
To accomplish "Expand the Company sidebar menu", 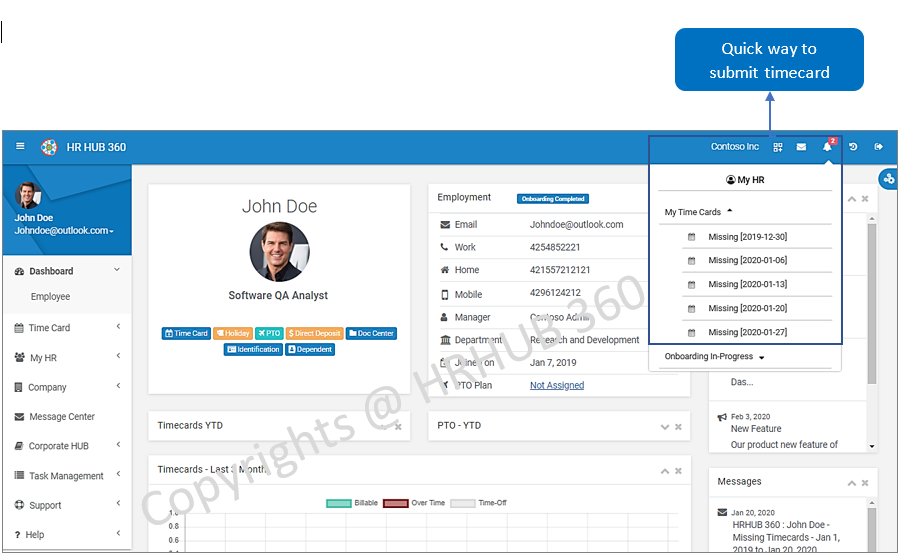I will (67, 387).
